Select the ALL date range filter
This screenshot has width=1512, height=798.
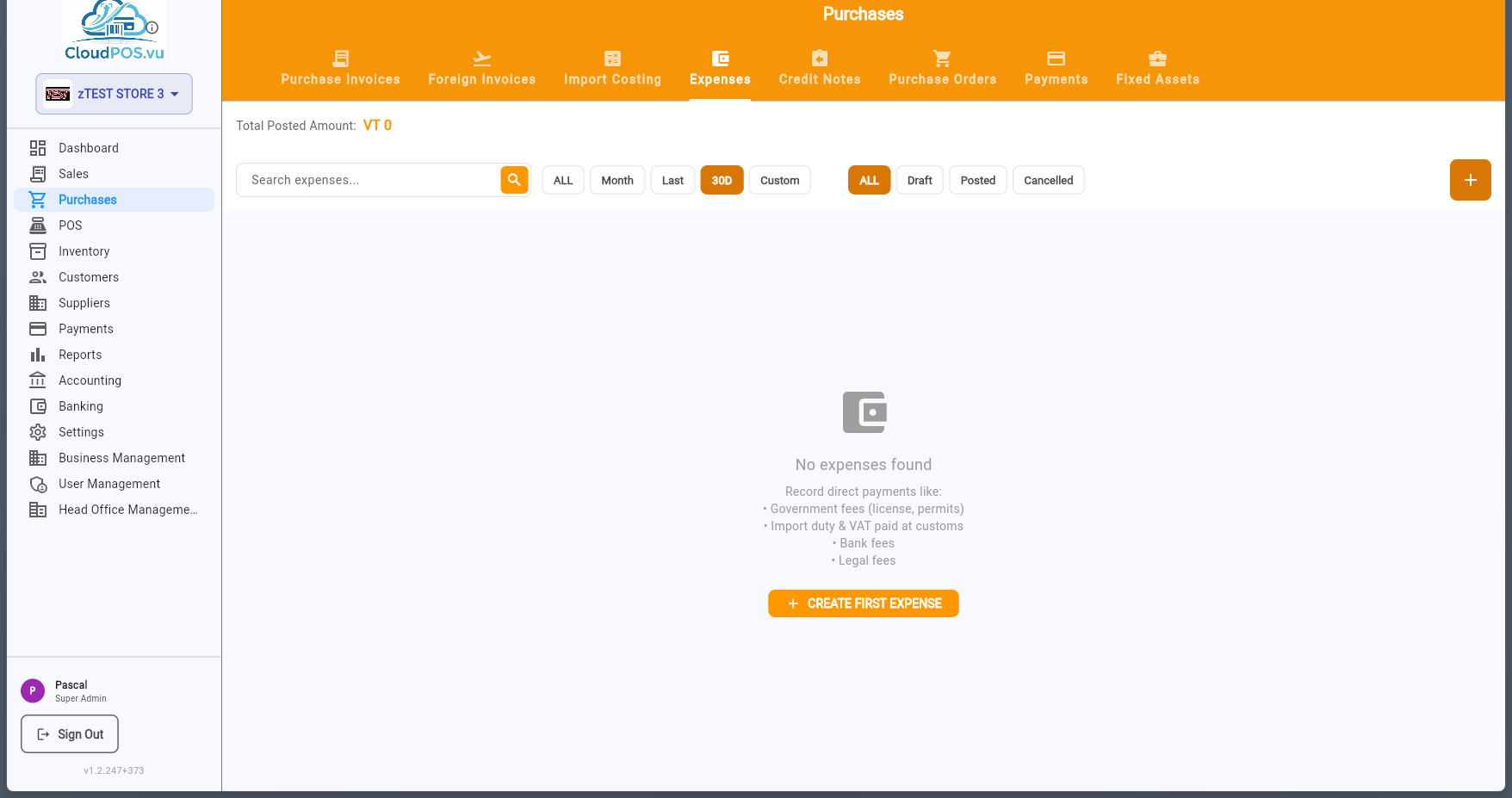coord(563,181)
